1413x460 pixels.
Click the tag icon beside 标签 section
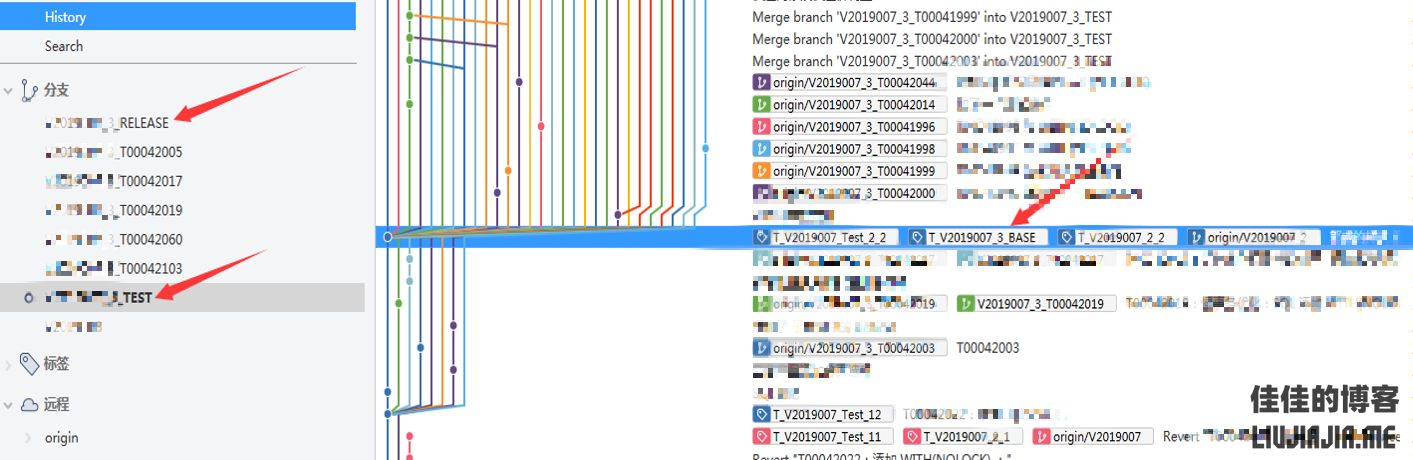29,364
